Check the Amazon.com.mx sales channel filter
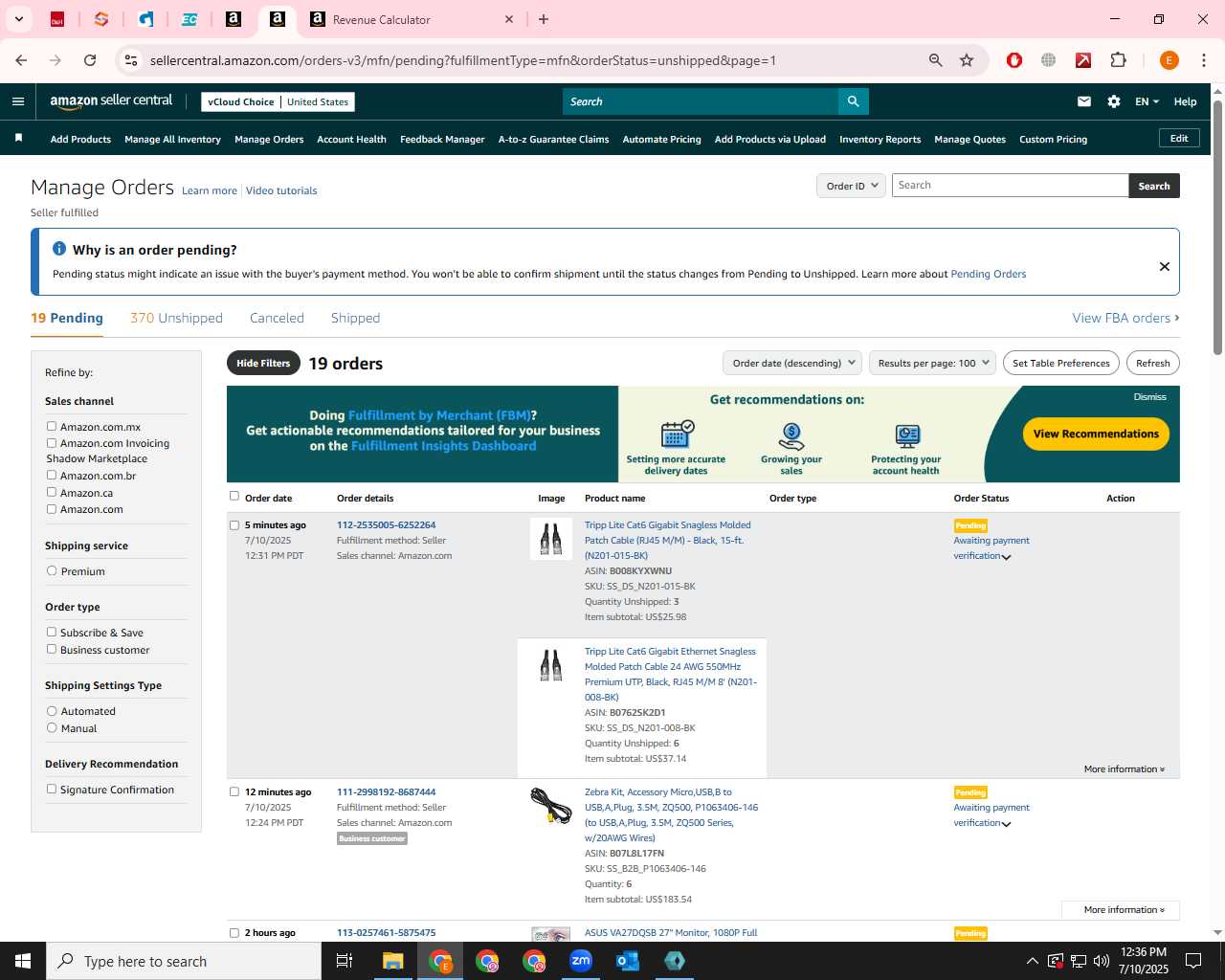This screenshot has height=980, width=1225. pyautogui.click(x=52, y=426)
